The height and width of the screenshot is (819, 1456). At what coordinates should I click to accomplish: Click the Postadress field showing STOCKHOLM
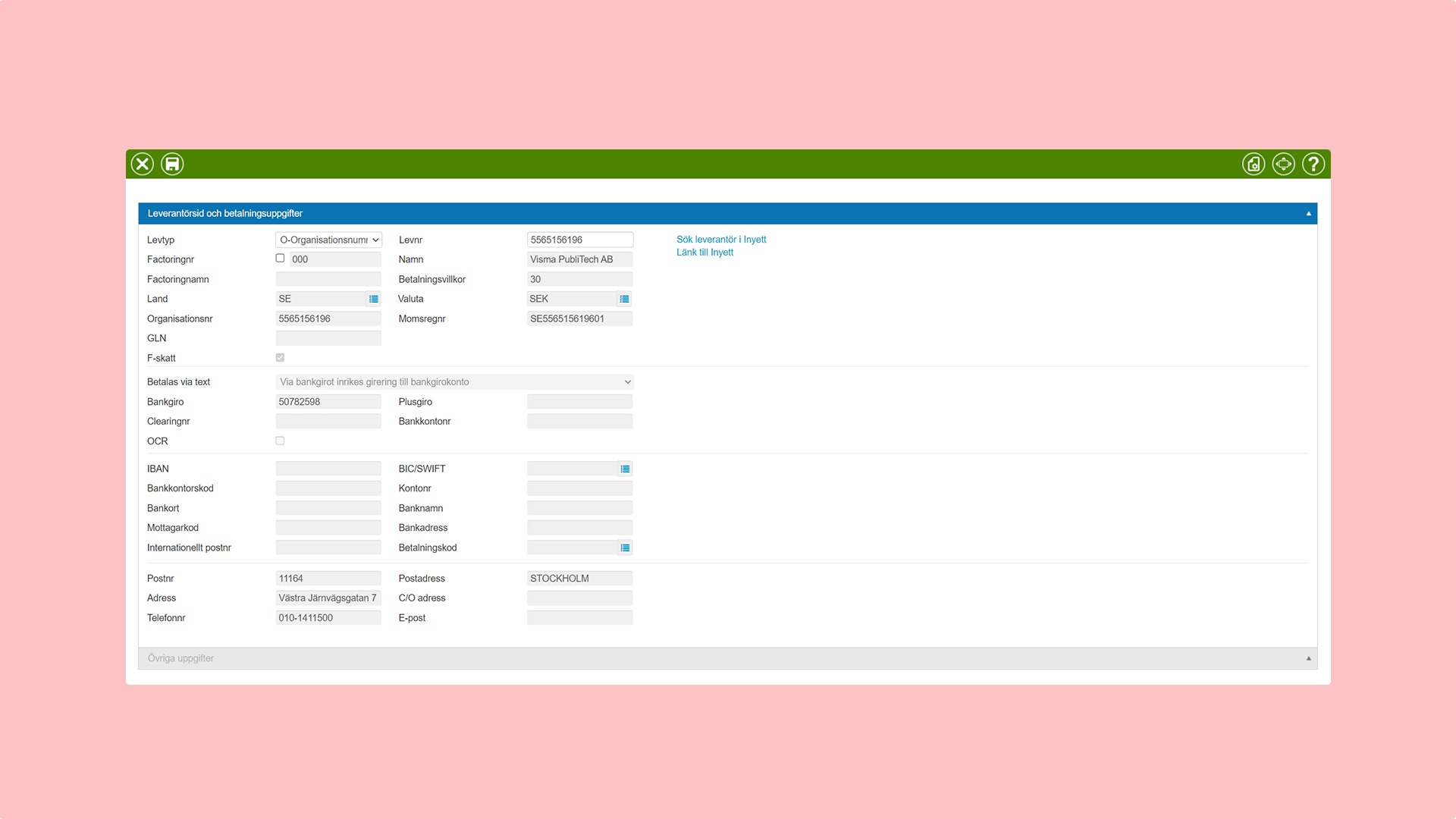coord(580,579)
